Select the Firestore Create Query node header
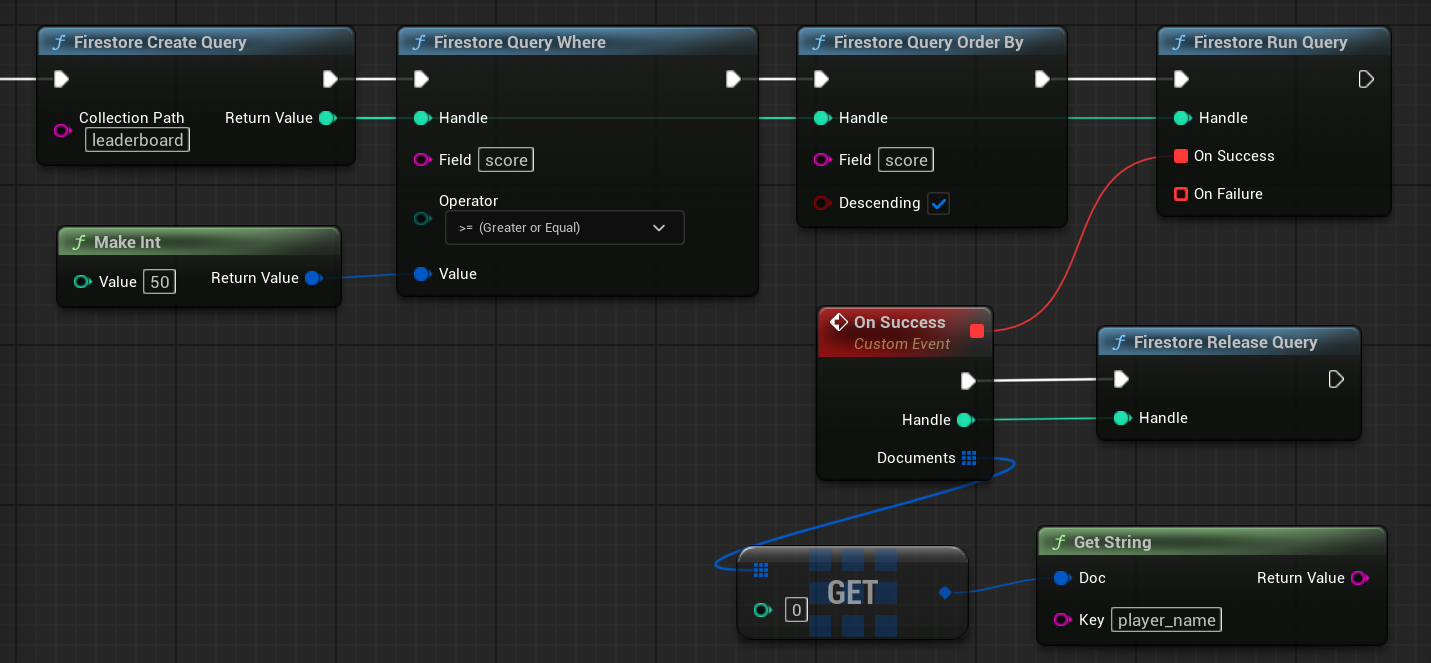Viewport: 1431px width, 663px height. [x=160, y=42]
